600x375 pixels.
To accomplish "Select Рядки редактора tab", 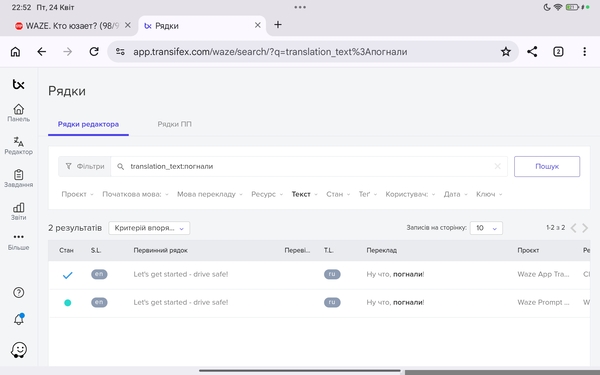I will tap(88, 124).
